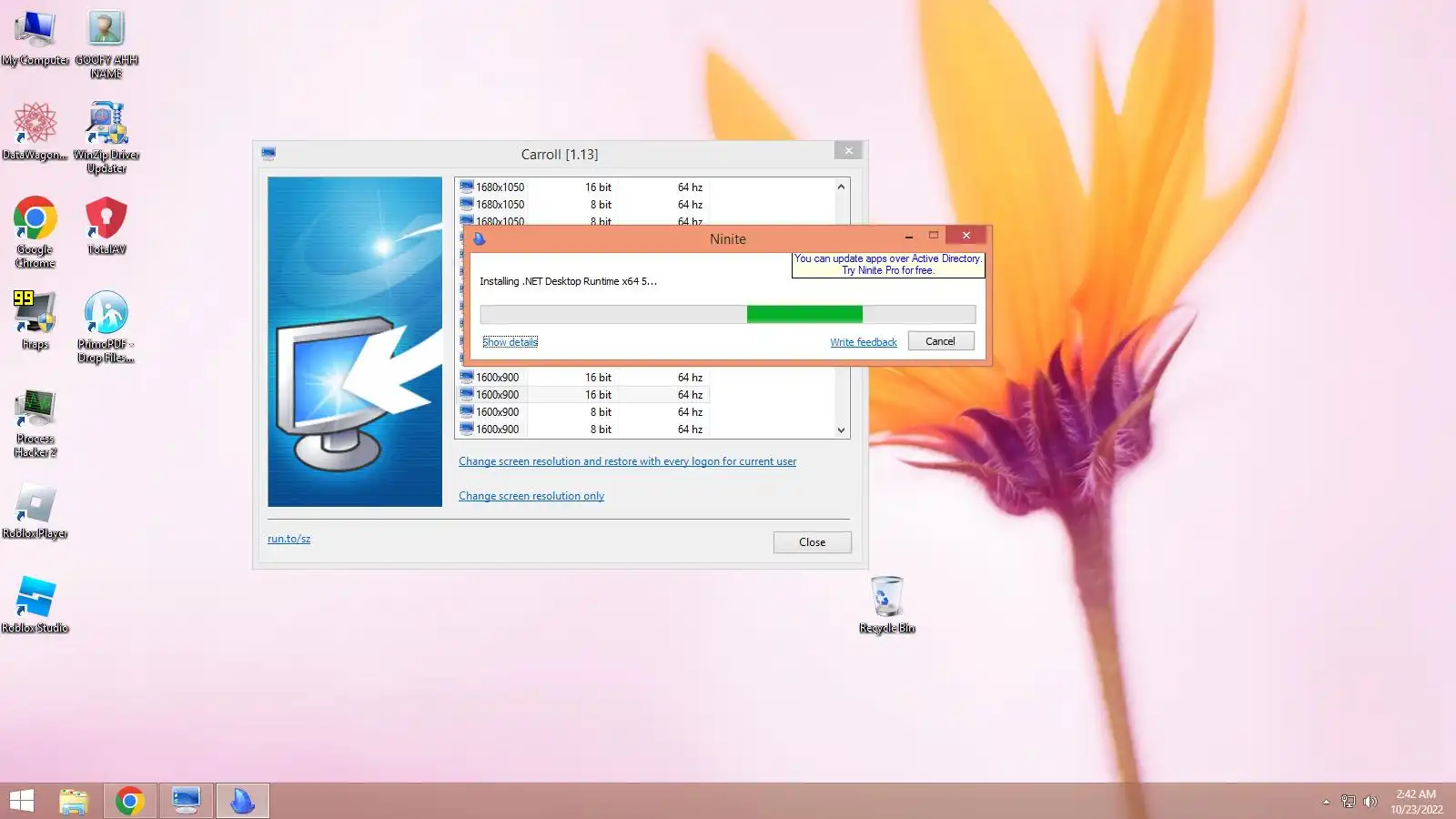Screen dimensions: 1456x819
Task: Click the Ninite title bar icon
Action: coord(480,238)
